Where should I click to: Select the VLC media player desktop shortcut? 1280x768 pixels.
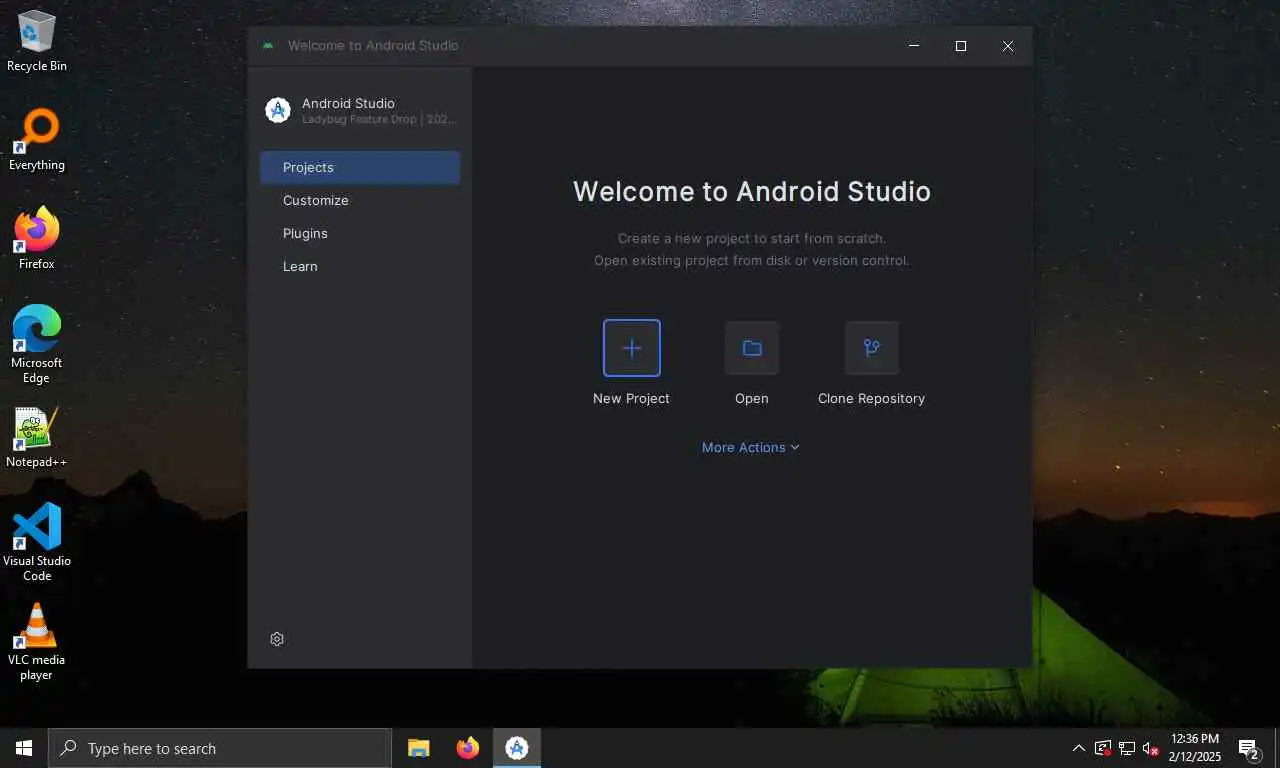(37, 641)
